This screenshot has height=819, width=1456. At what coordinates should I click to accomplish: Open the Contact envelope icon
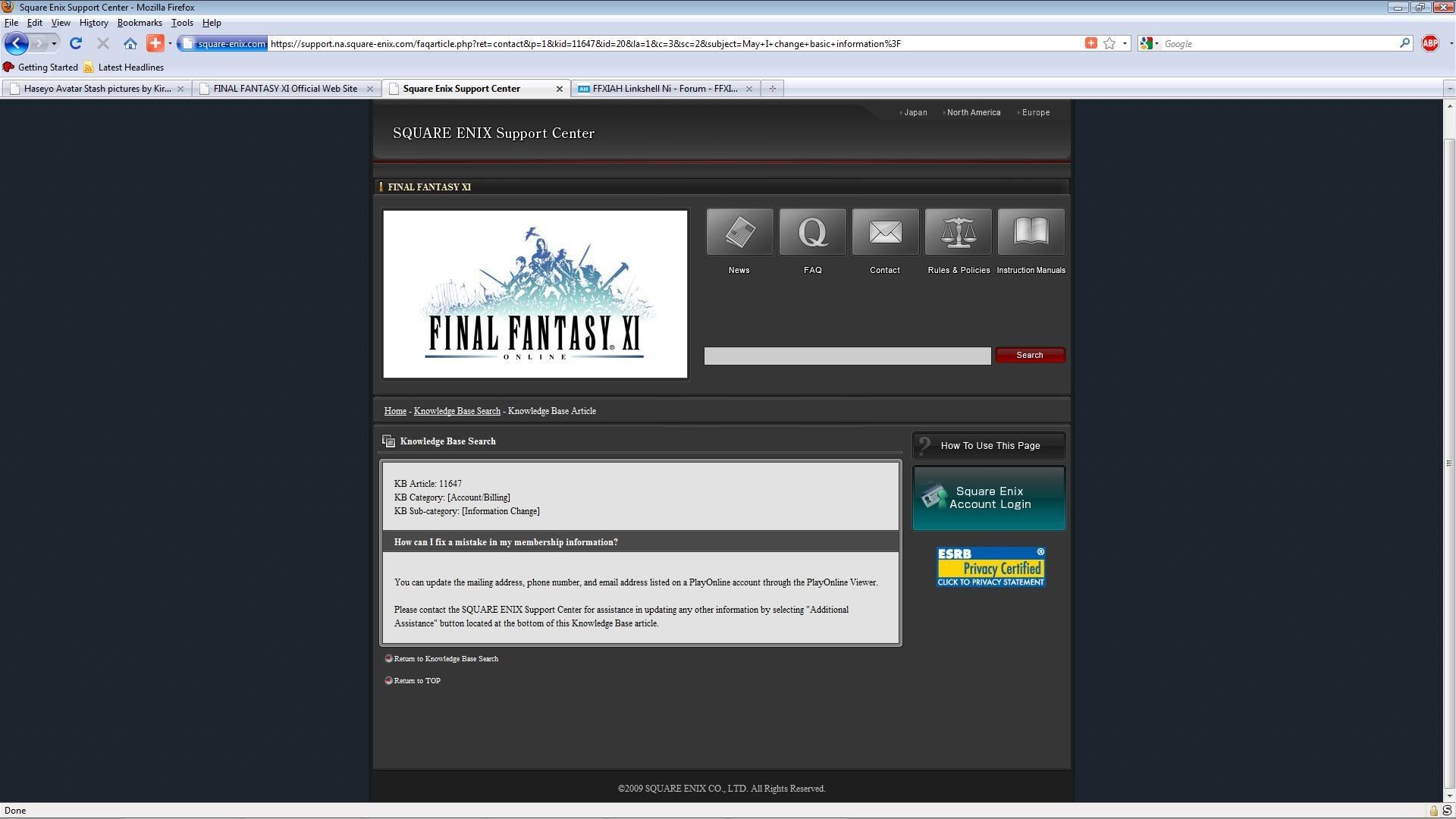pyautogui.click(x=885, y=232)
